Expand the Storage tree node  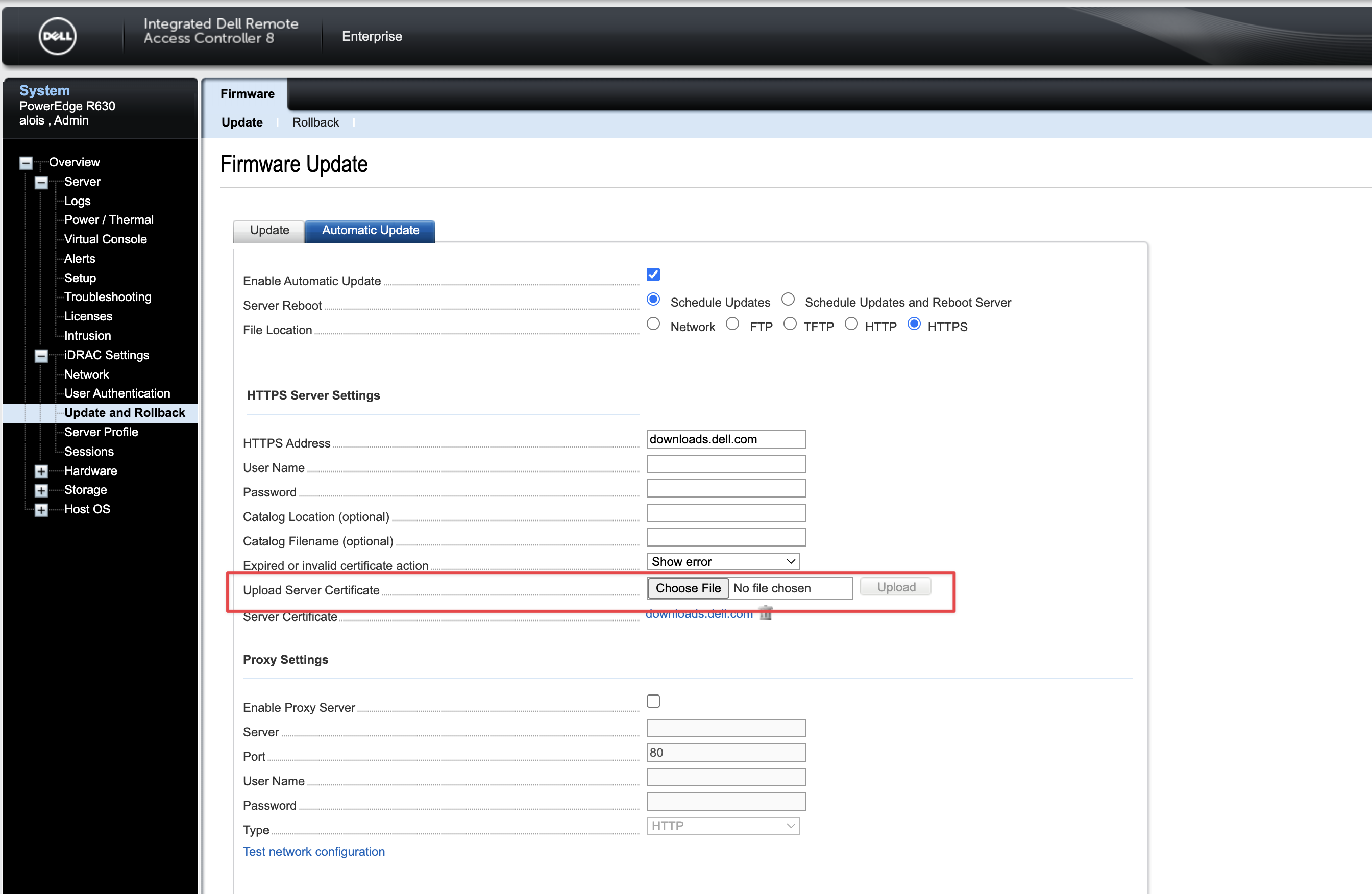pyautogui.click(x=41, y=490)
